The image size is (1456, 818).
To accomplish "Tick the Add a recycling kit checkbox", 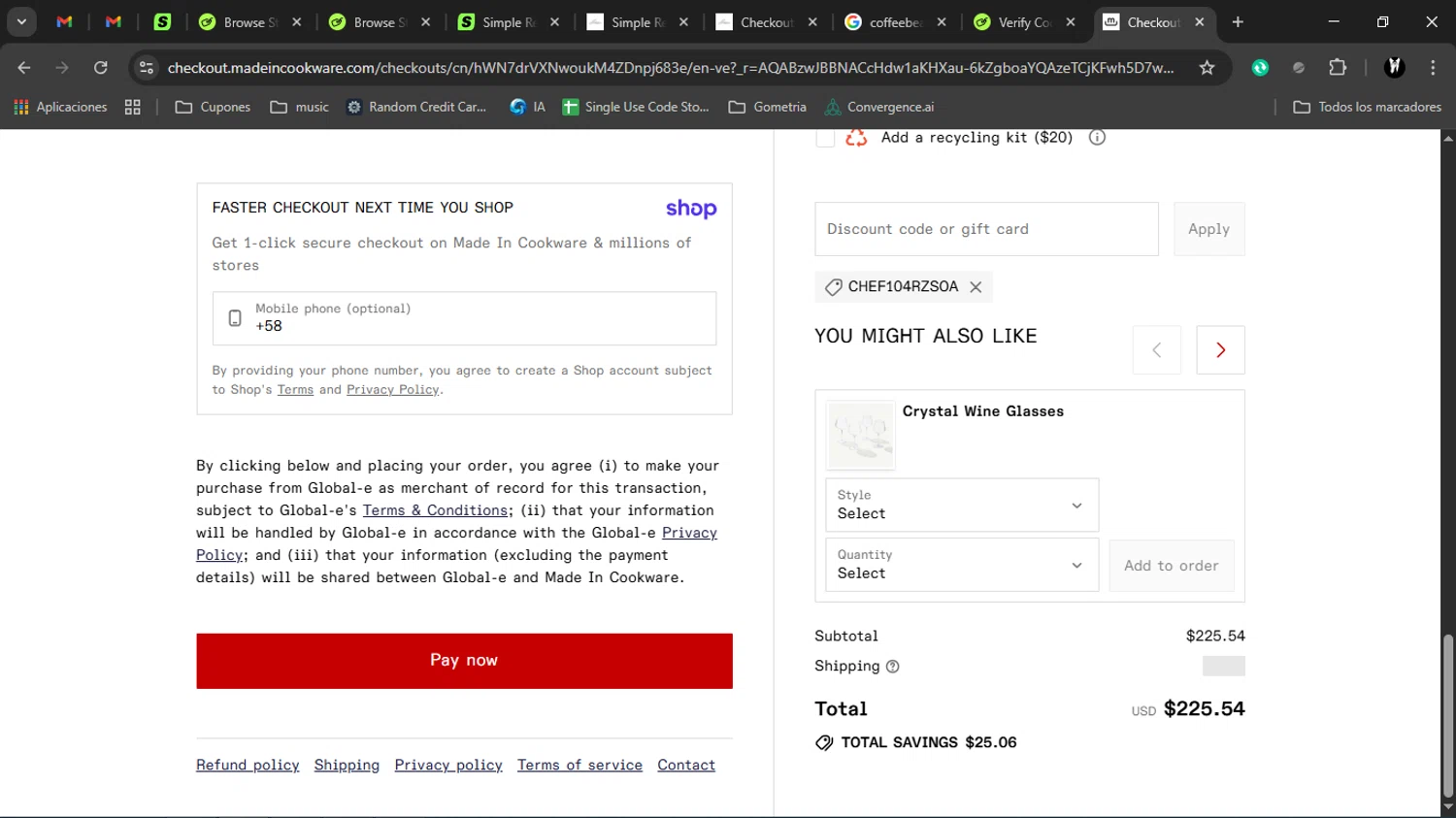I will (825, 138).
